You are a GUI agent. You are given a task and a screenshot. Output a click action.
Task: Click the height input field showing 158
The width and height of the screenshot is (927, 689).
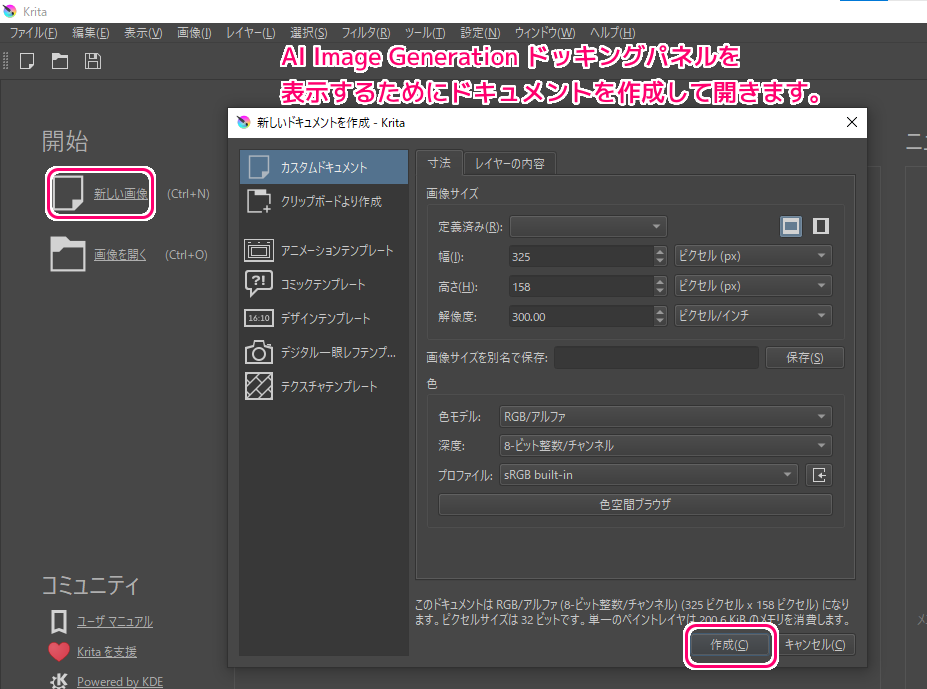[582, 286]
